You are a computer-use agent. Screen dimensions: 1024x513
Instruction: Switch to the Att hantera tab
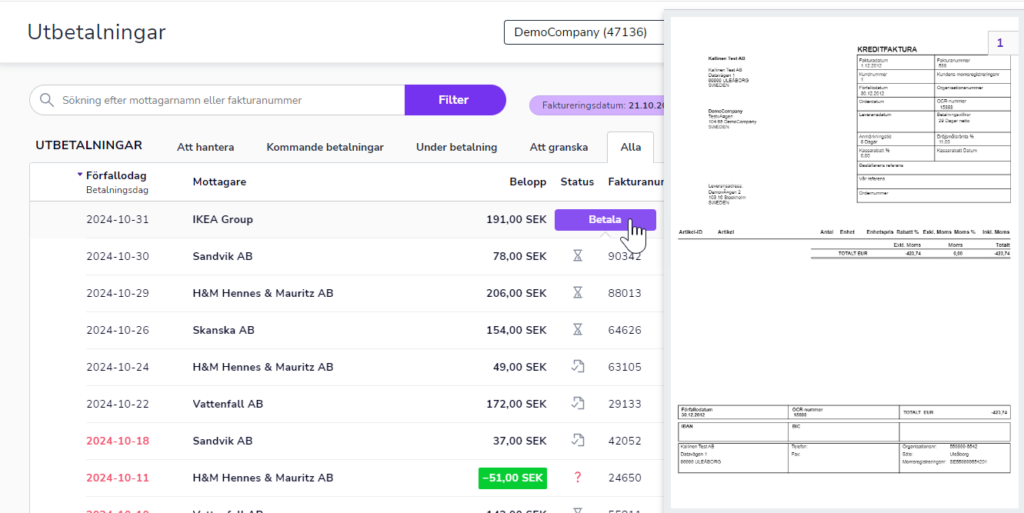click(205, 148)
